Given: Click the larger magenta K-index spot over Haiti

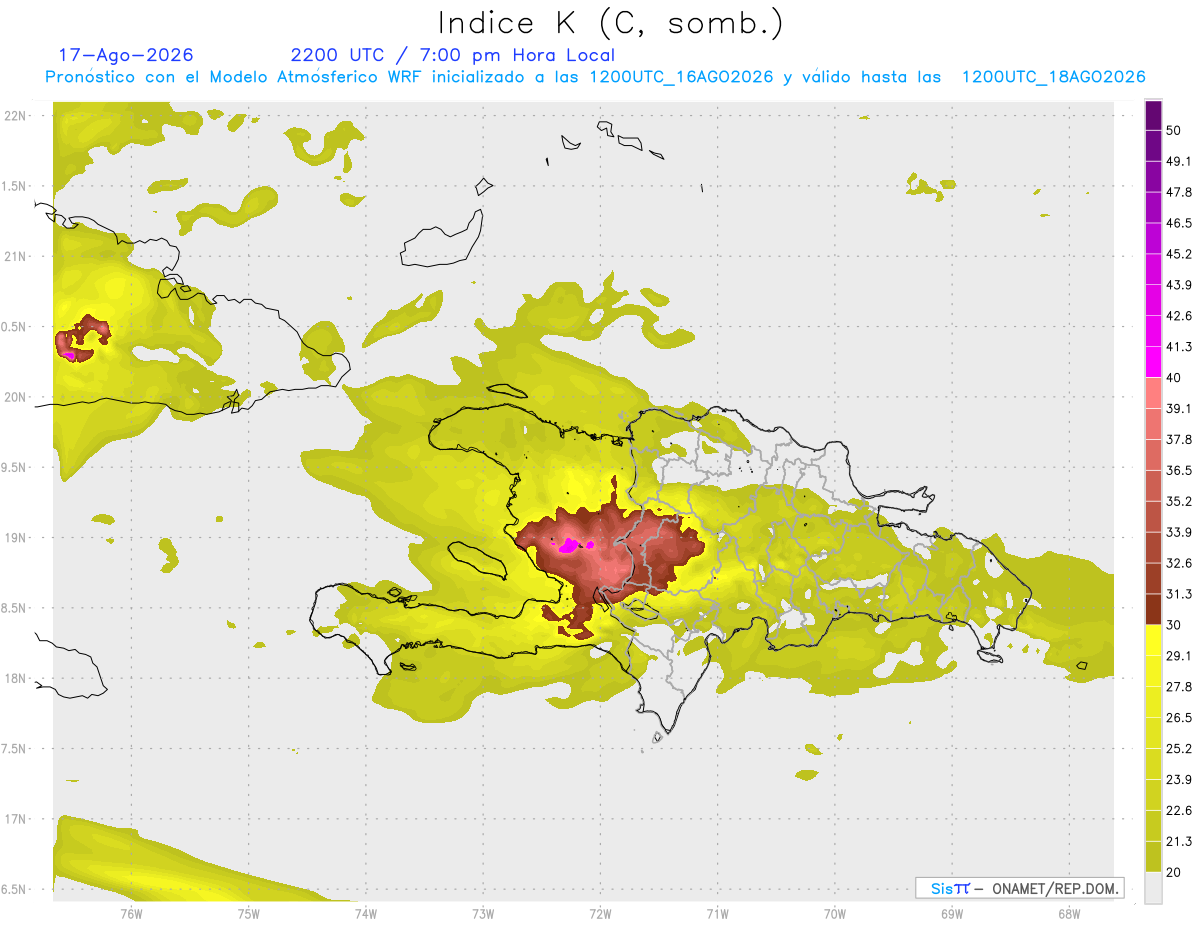Looking at the screenshot, I should click(x=568, y=545).
